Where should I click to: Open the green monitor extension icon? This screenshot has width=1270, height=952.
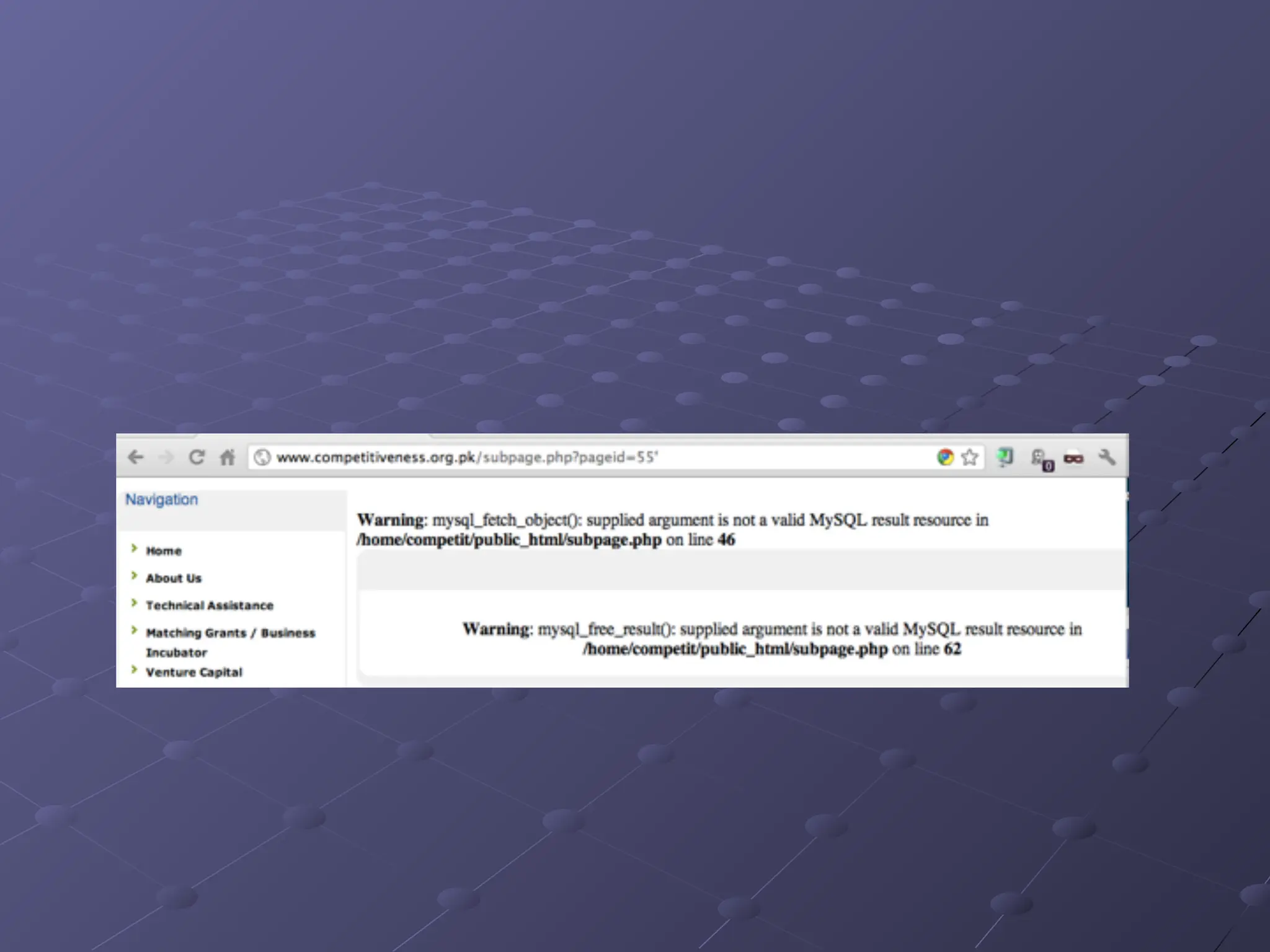[1005, 457]
